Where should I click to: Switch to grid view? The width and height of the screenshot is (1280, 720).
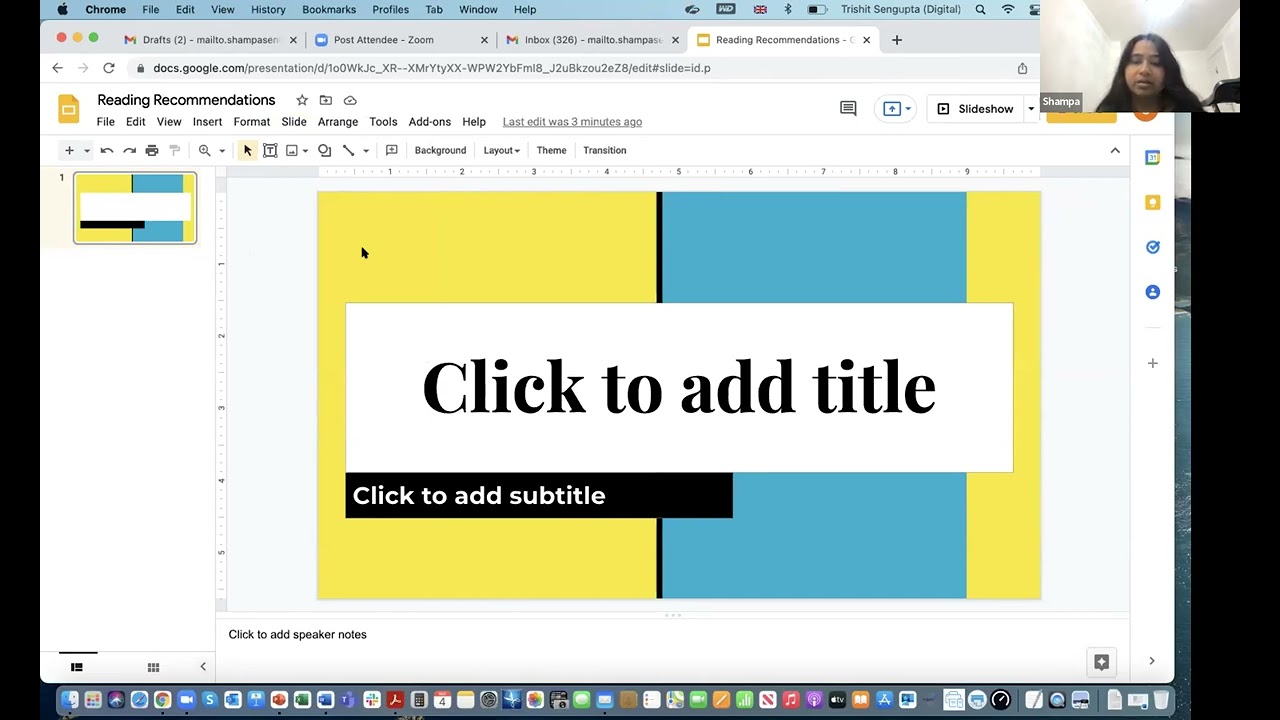[153, 667]
